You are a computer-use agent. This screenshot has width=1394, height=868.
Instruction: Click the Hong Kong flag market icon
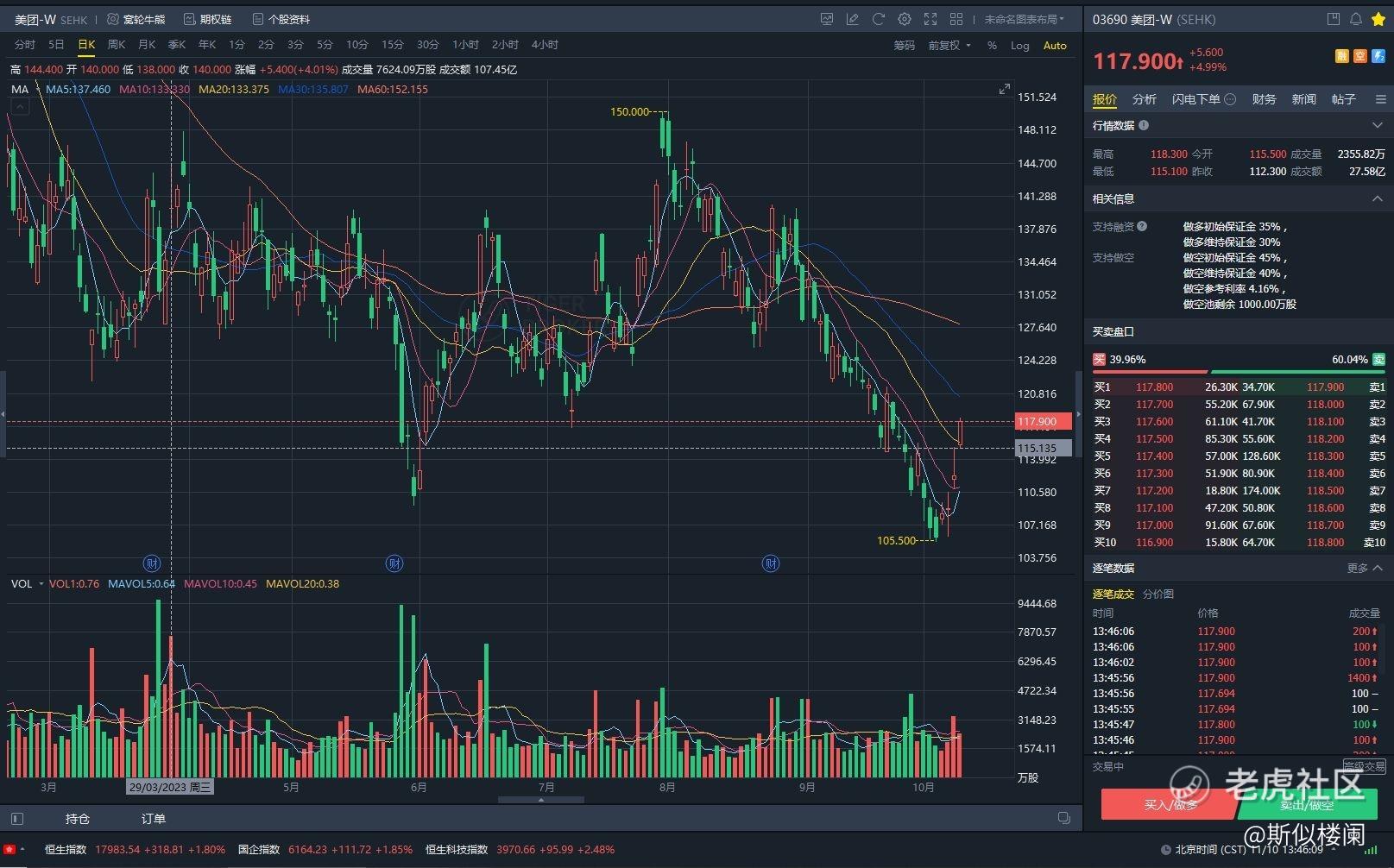pyautogui.click(x=9, y=850)
